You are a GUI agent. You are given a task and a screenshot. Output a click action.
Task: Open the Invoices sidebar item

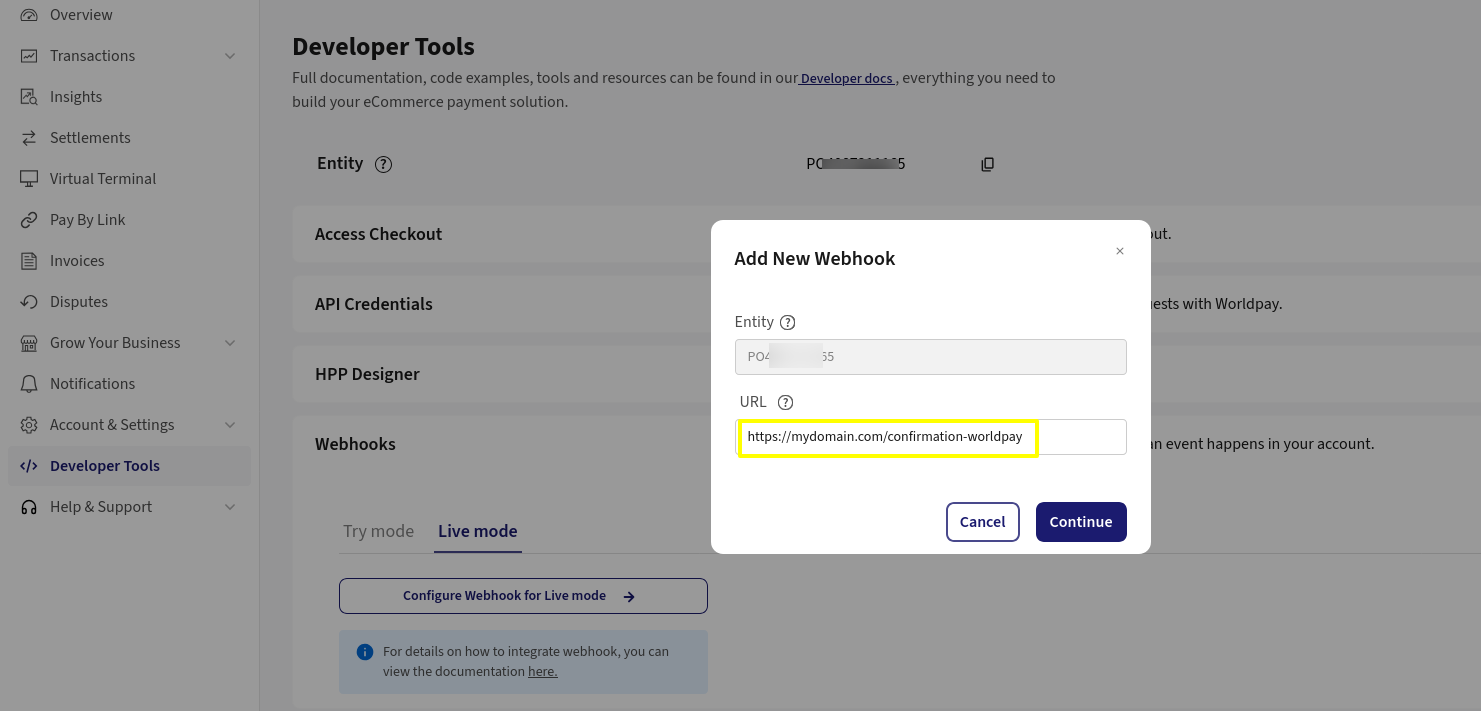(x=77, y=260)
